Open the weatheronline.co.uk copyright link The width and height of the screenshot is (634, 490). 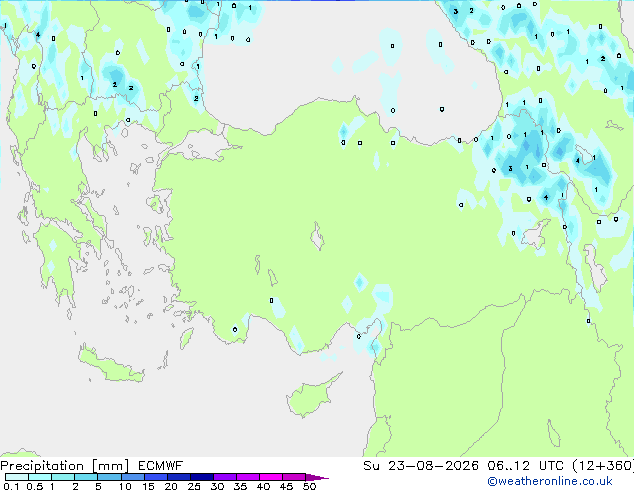pyautogui.click(x=549, y=481)
